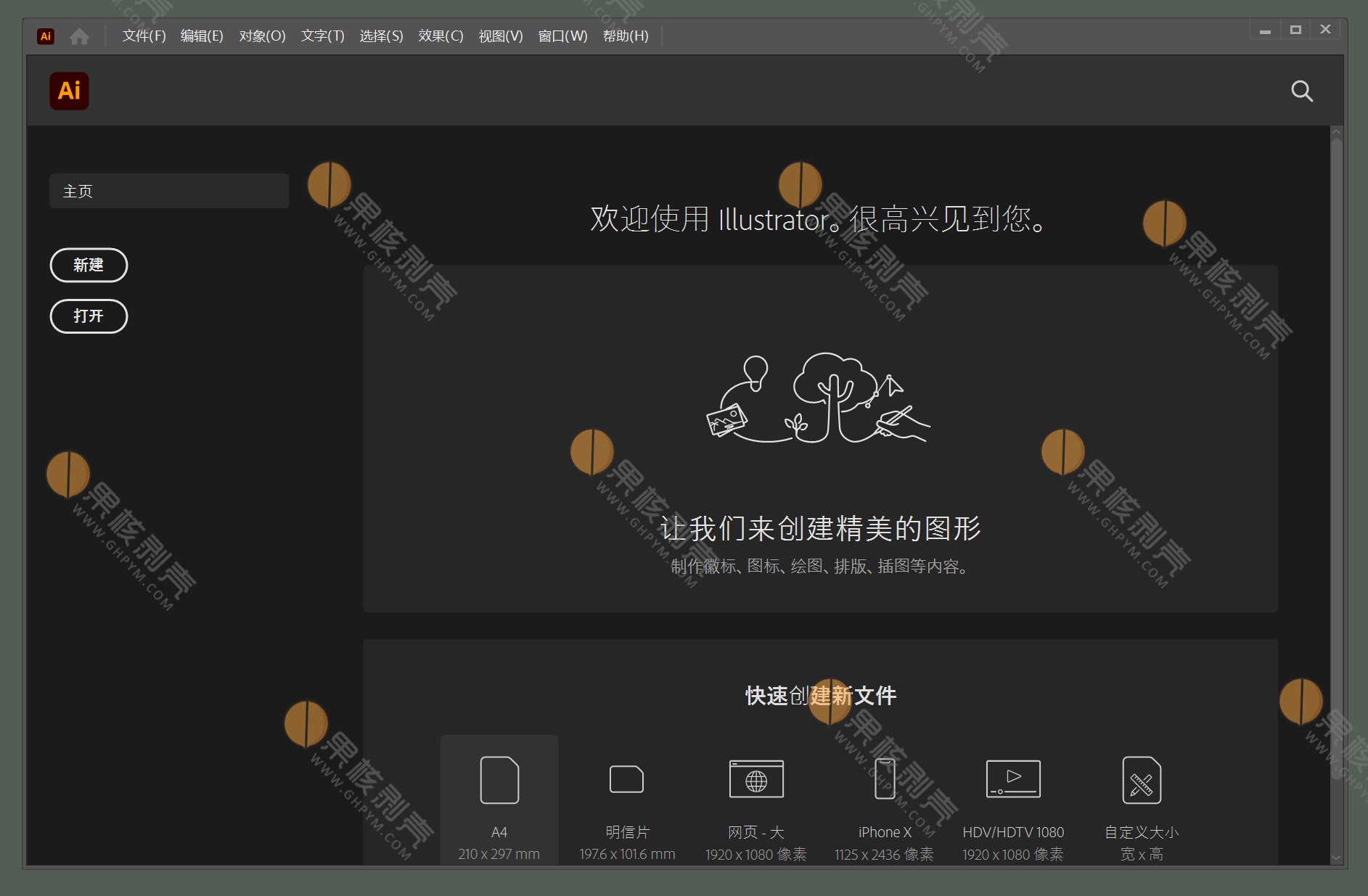1368x896 pixels.
Task: Open the 选择(S) menu
Action: tap(381, 36)
